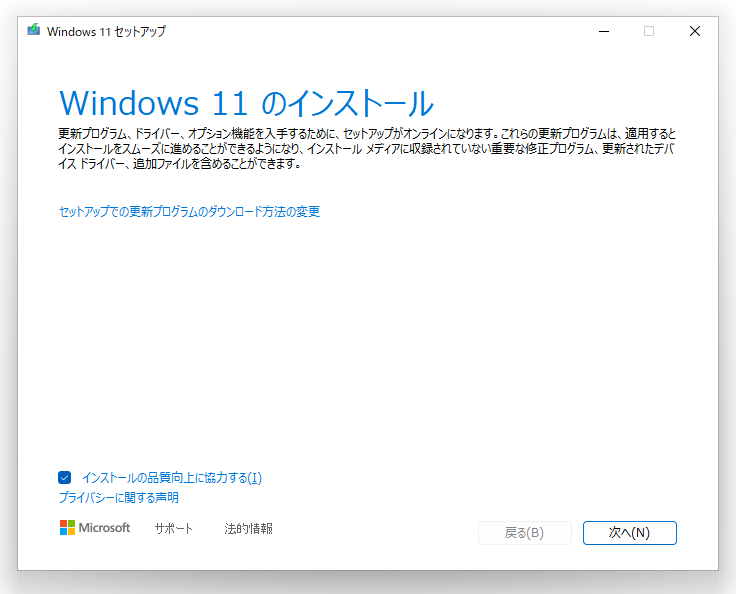Minimize the Windows 11 setup window
Image resolution: width=736 pixels, height=594 pixels.
coord(604,31)
